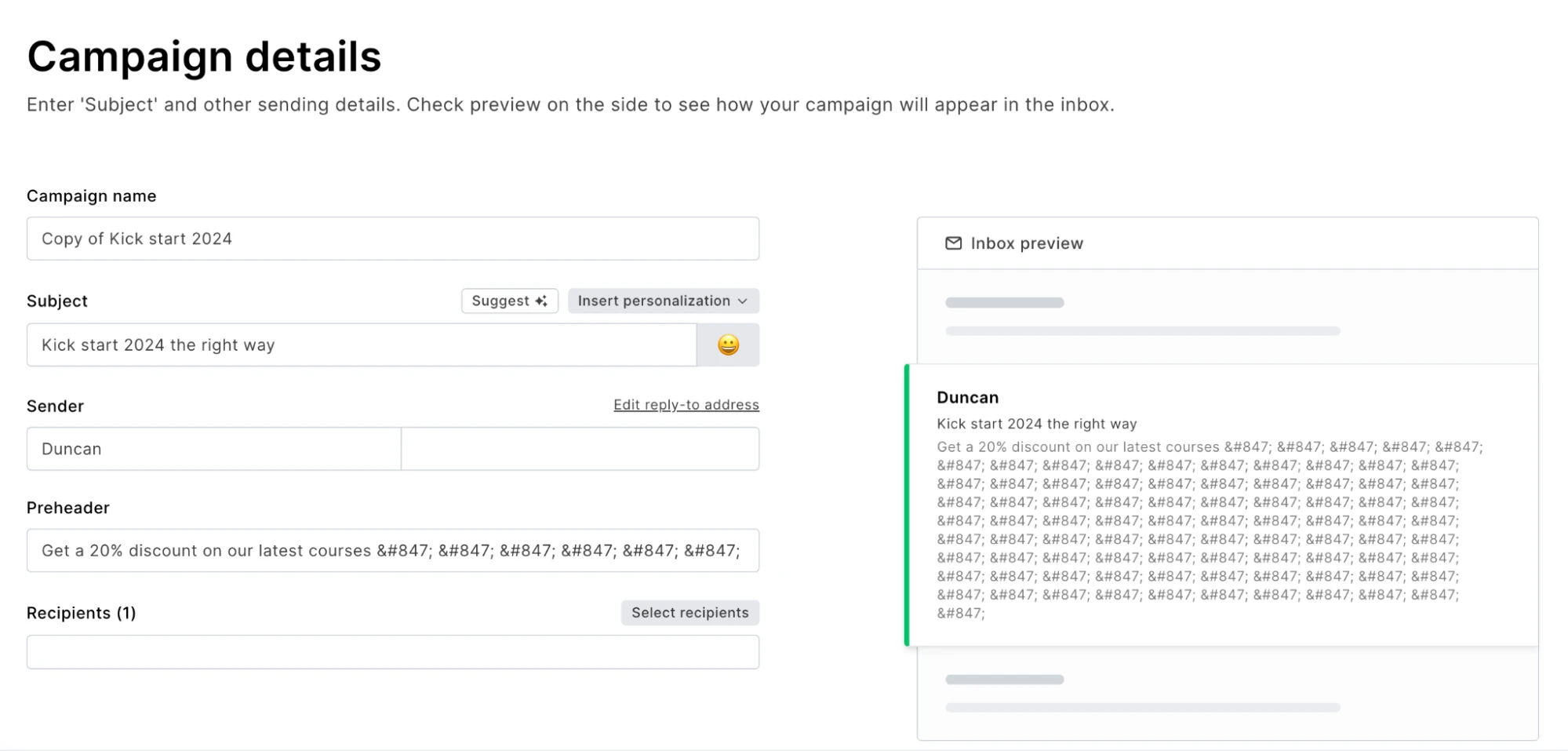Viewport: 1568px width, 751px height.
Task: Focus the Preheader text field
Action: 392,551
